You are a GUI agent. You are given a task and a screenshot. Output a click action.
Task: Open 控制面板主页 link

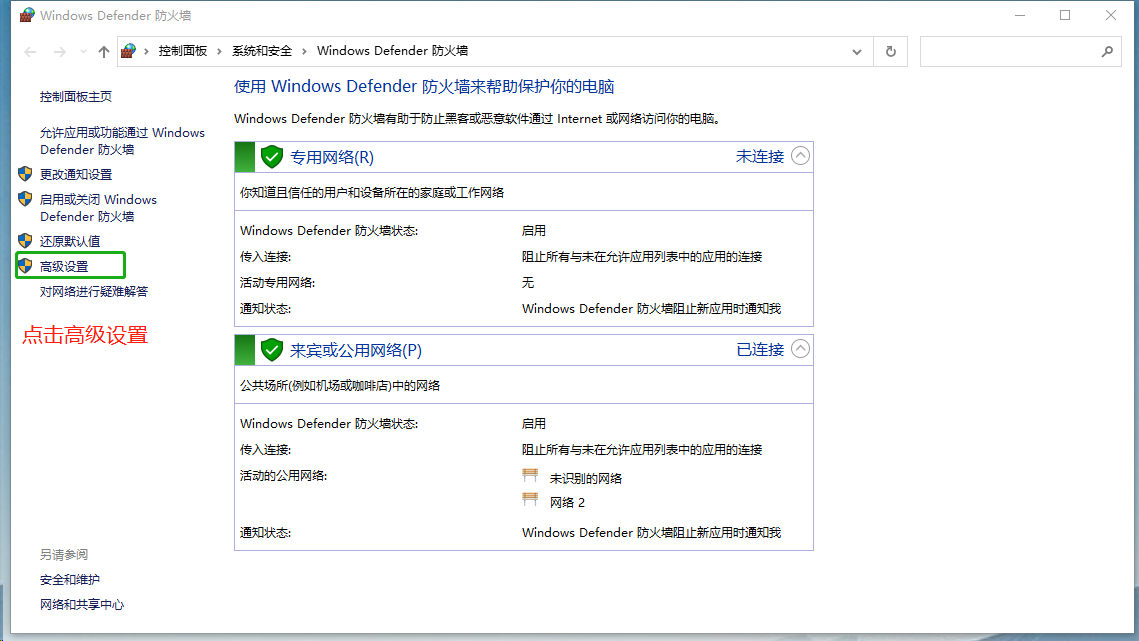pos(76,97)
